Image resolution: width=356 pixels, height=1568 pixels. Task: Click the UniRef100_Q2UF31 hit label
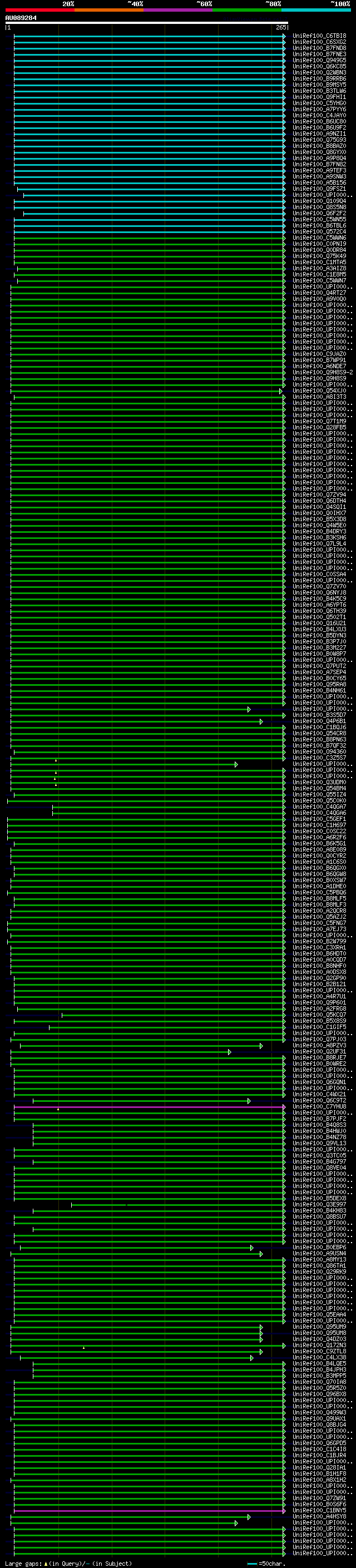click(319, 1052)
